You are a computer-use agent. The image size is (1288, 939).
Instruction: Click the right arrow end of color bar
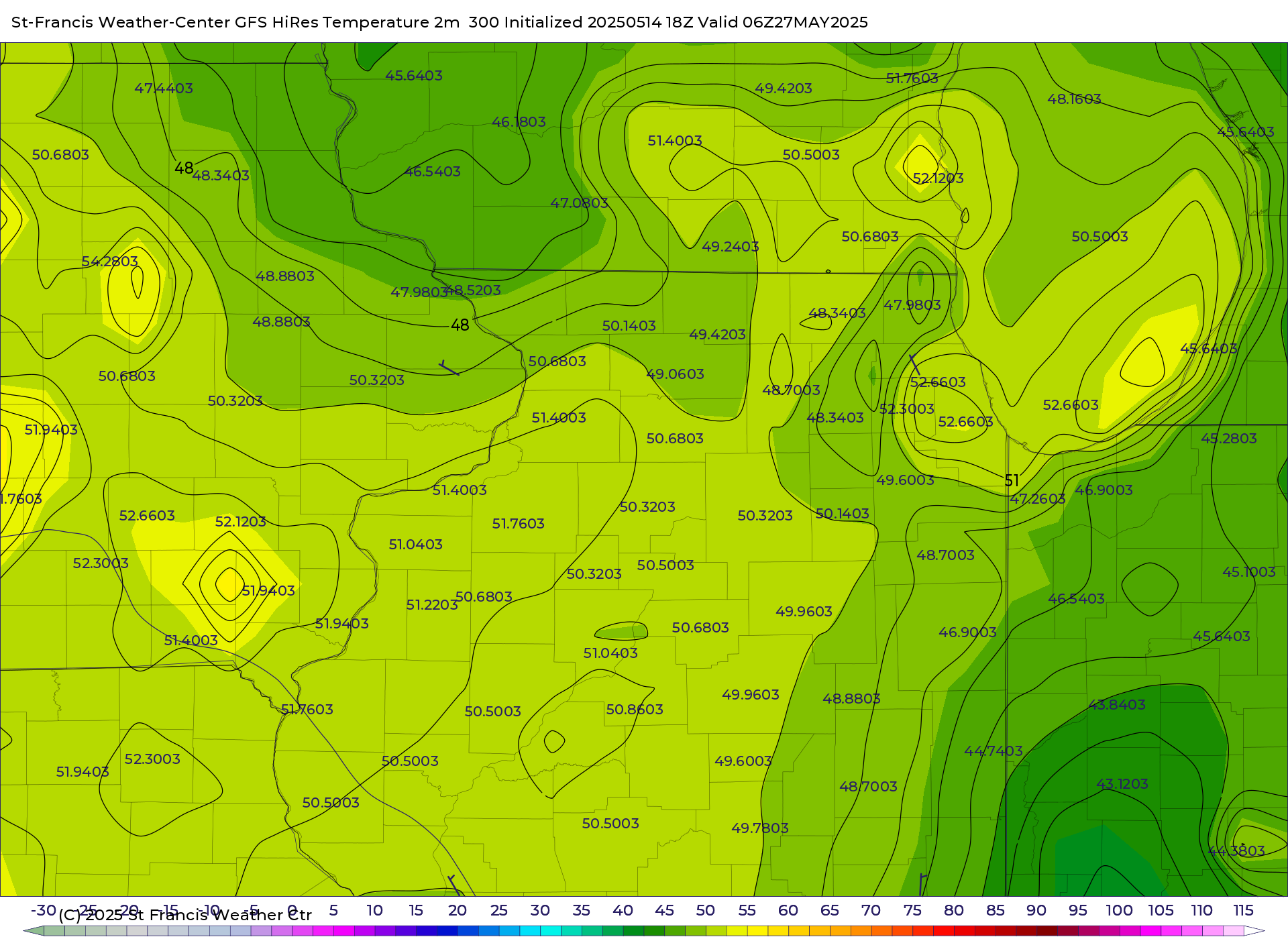click(1254, 932)
